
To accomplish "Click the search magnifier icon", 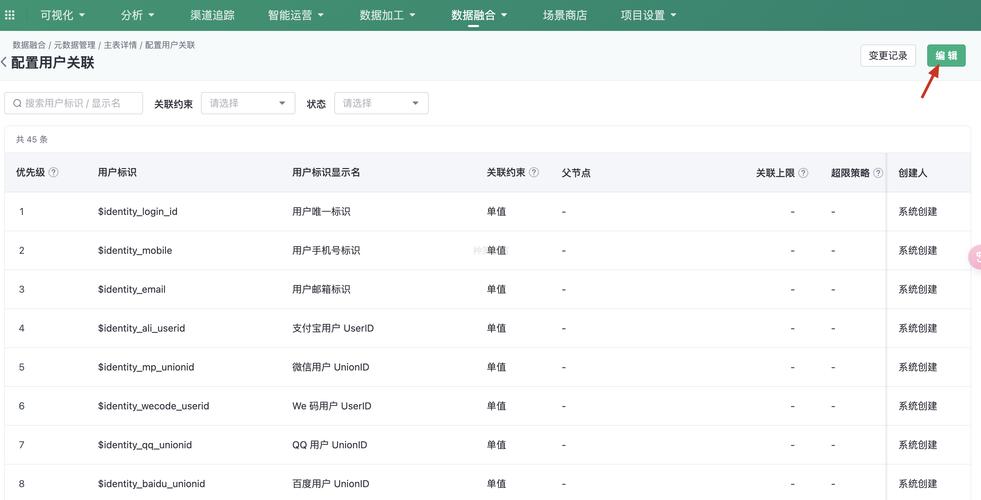I will click(x=17, y=103).
